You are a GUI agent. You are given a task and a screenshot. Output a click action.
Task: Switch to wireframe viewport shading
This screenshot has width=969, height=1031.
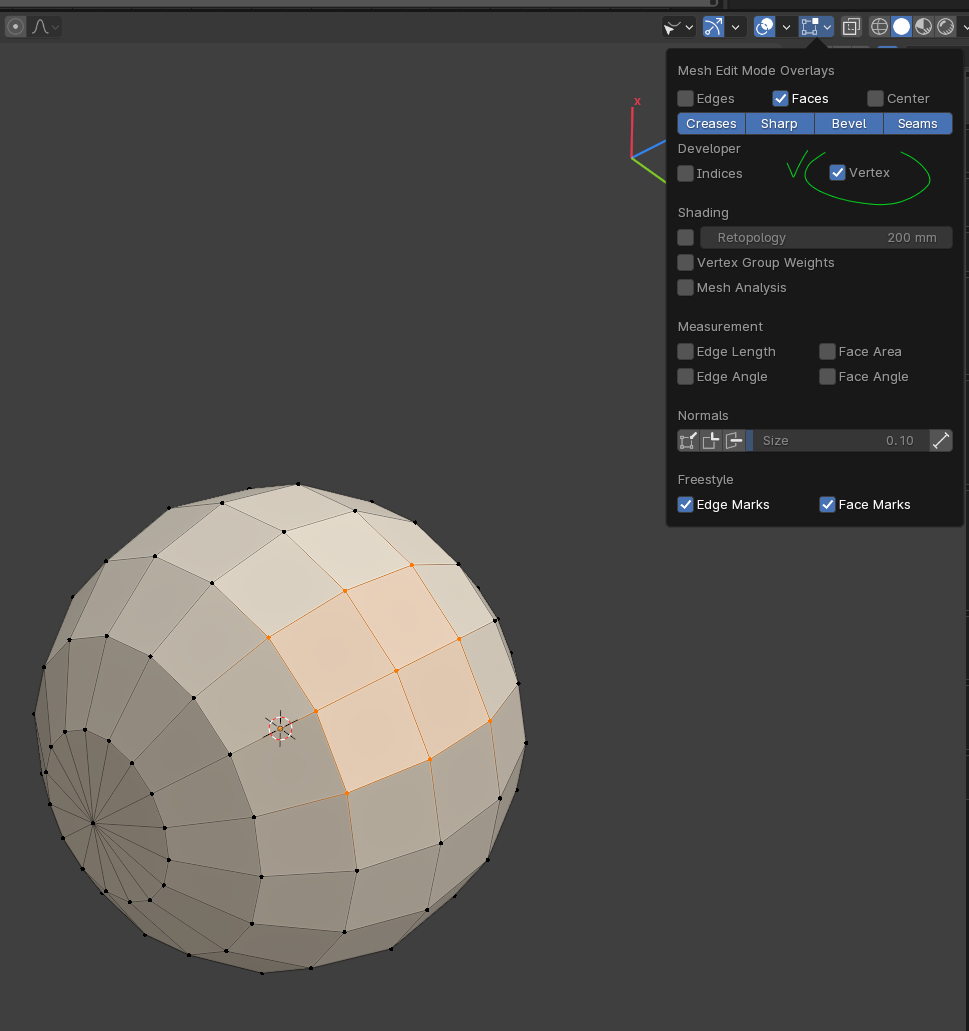point(879,27)
